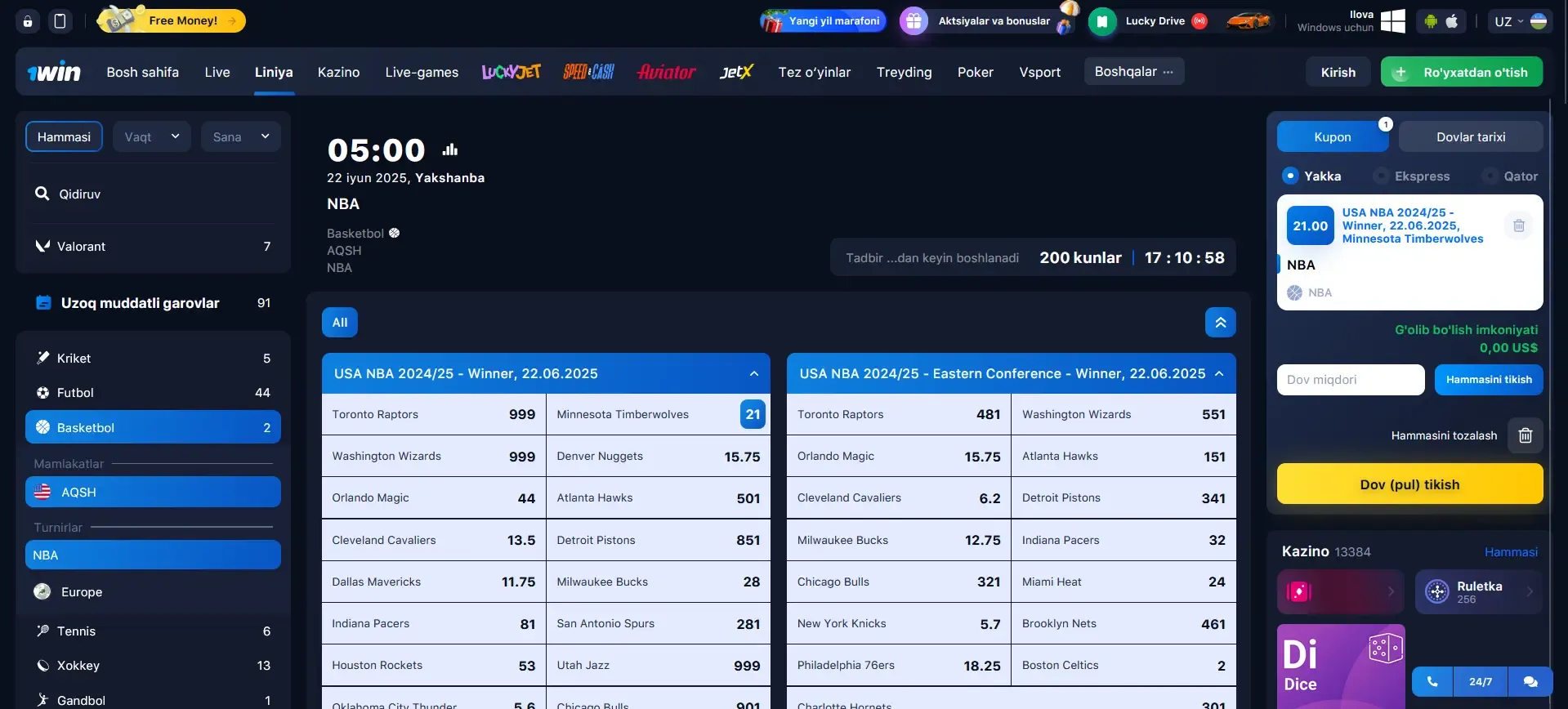The width and height of the screenshot is (1568, 709).
Task: Open the Vaqt dropdown filter
Action: coord(151,136)
